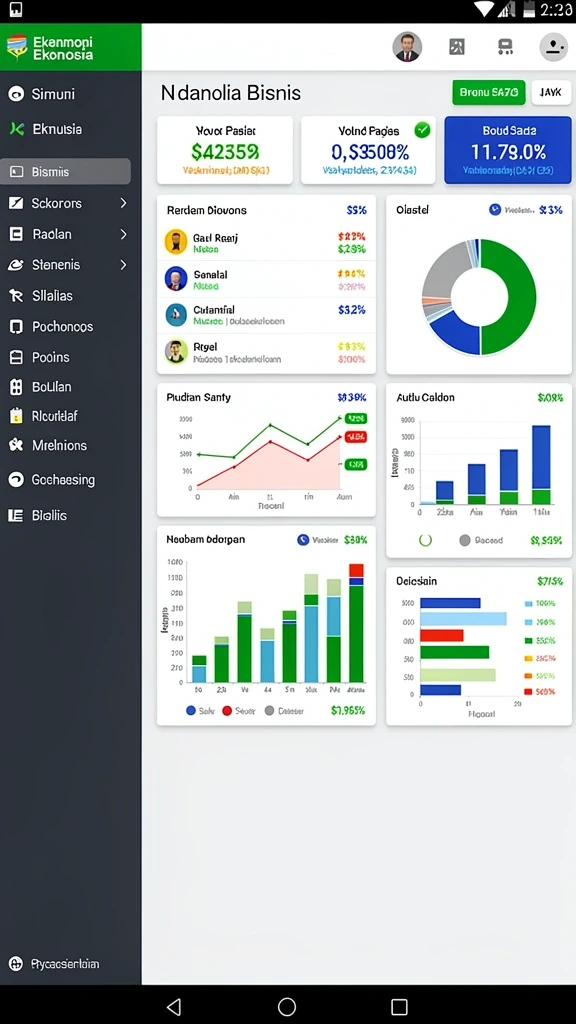This screenshot has height=1024, width=576.
Task: Click the green check badge on Volnd Pages
Action: [x=423, y=130]
